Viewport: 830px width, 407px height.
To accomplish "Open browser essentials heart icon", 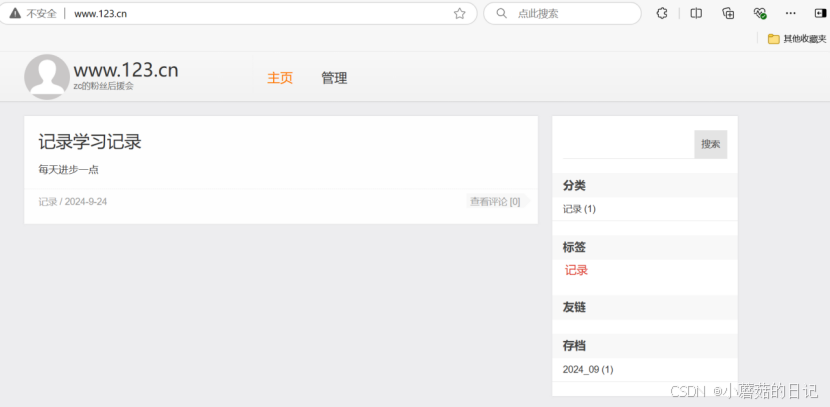I will click(x=760, y=13).
